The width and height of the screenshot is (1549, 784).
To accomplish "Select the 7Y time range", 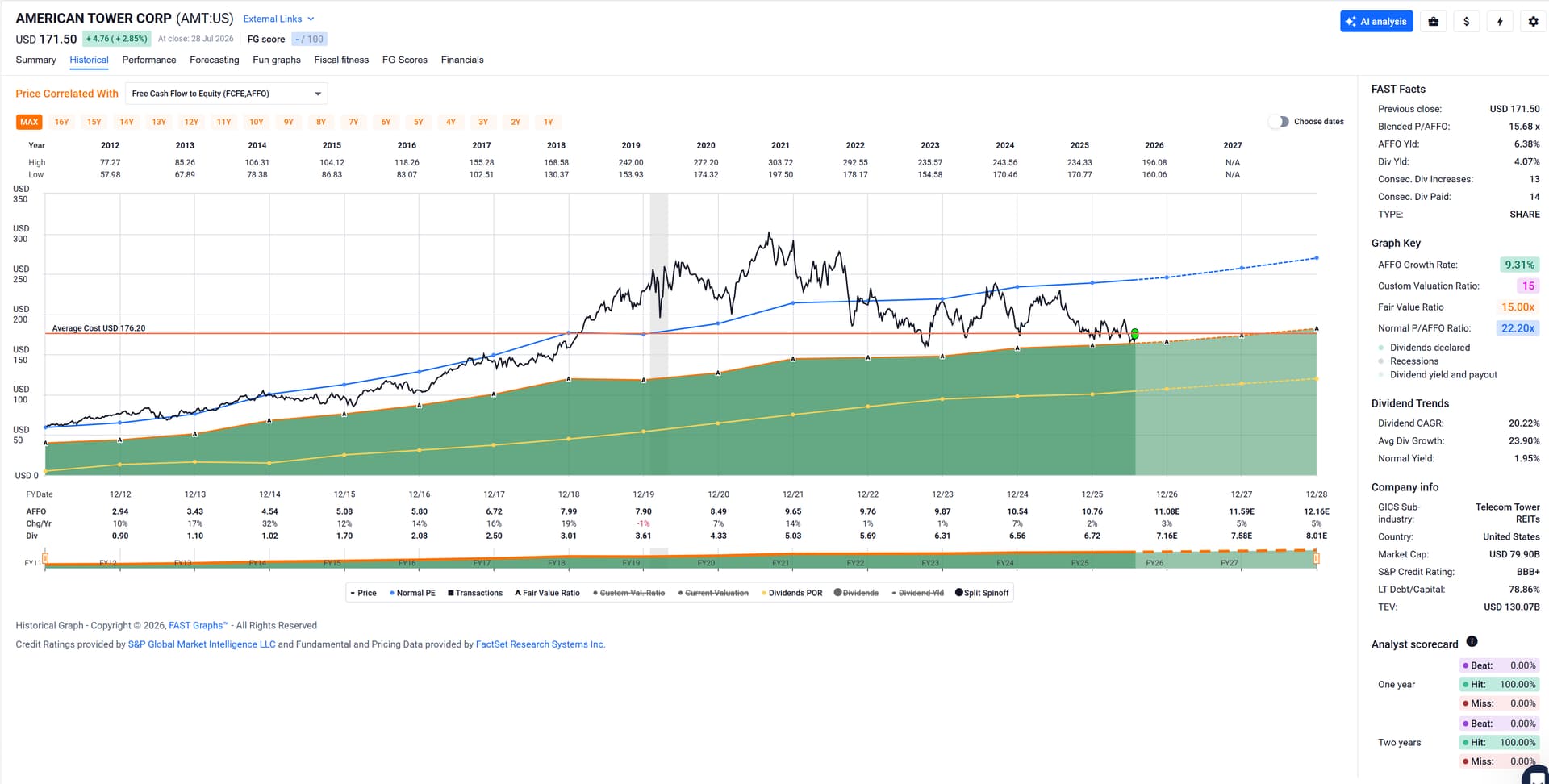I will pyautogui.click(x=353, y=122).
